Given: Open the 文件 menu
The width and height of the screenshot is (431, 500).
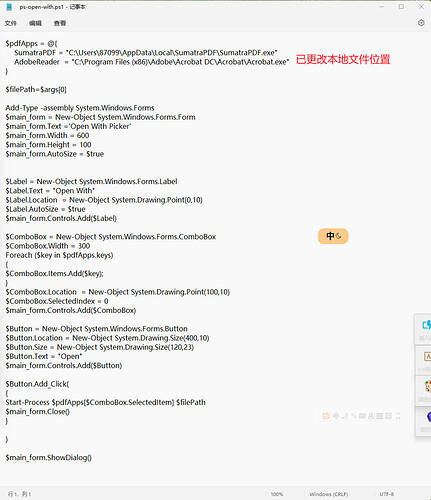Looking at the screenshot, I should pos(11,23).
